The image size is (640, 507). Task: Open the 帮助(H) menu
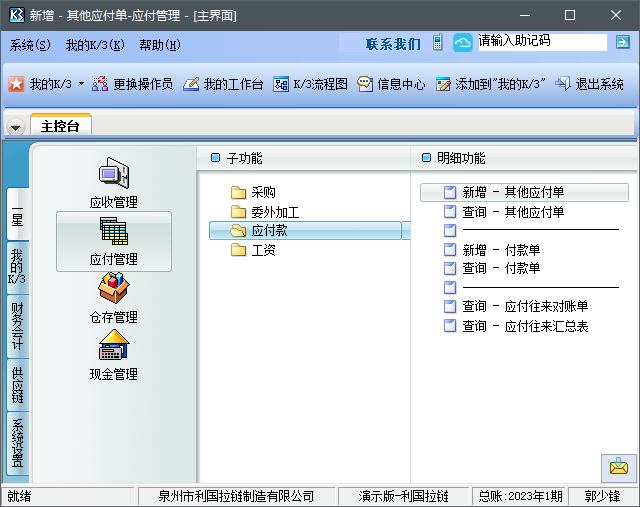click(160, 45)
